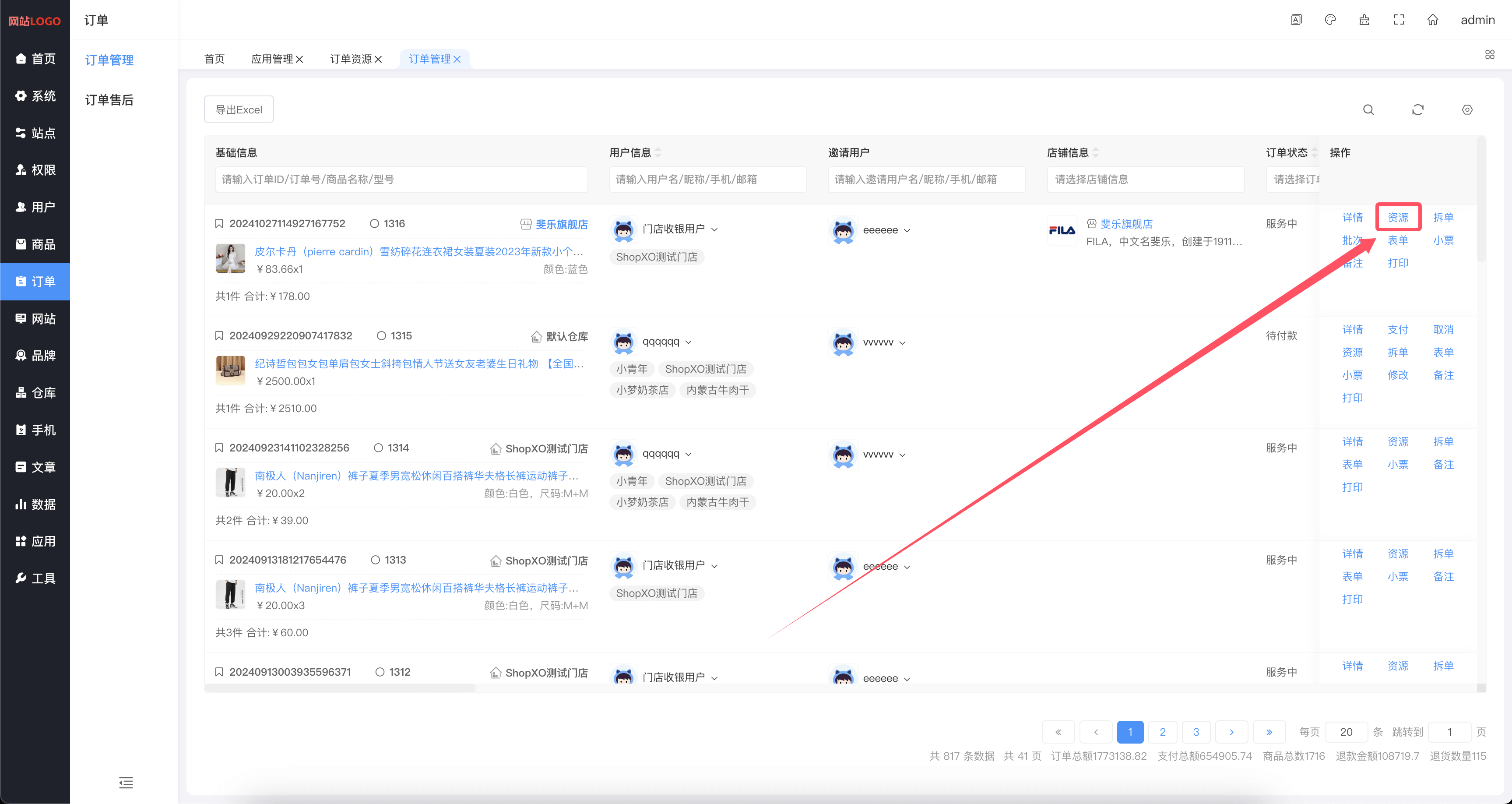1512x804 pixels.
Task: Click the home icon in the top bar
Action: 1433,19
